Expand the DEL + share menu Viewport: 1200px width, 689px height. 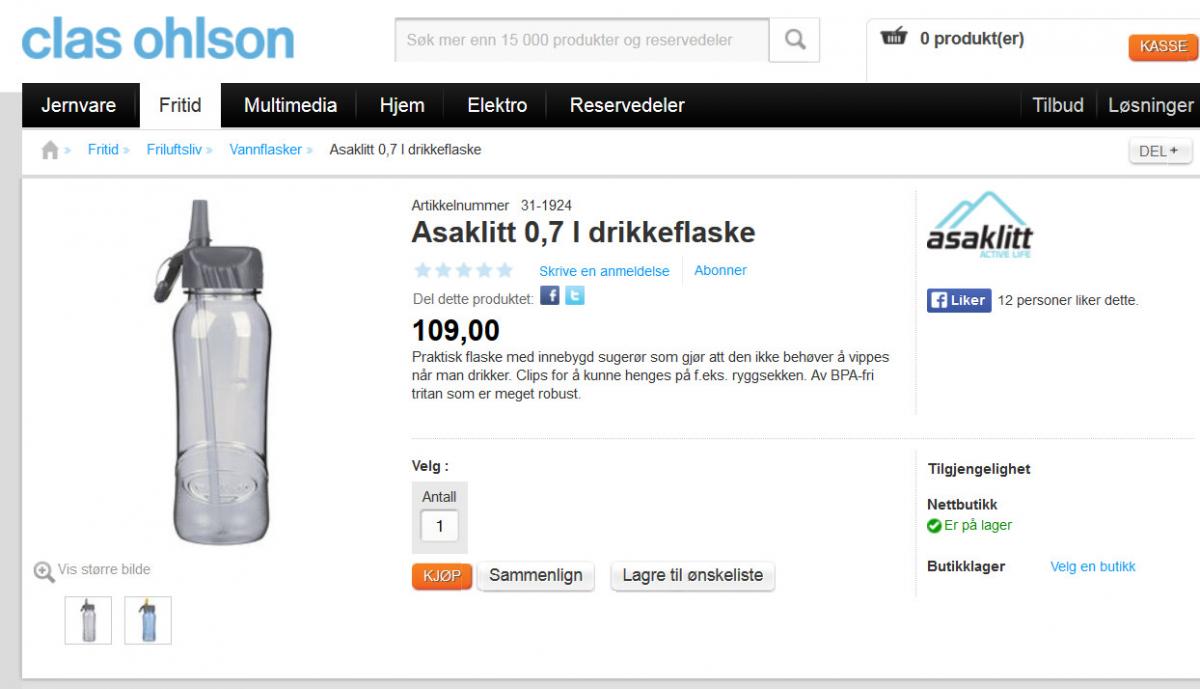1160,151
